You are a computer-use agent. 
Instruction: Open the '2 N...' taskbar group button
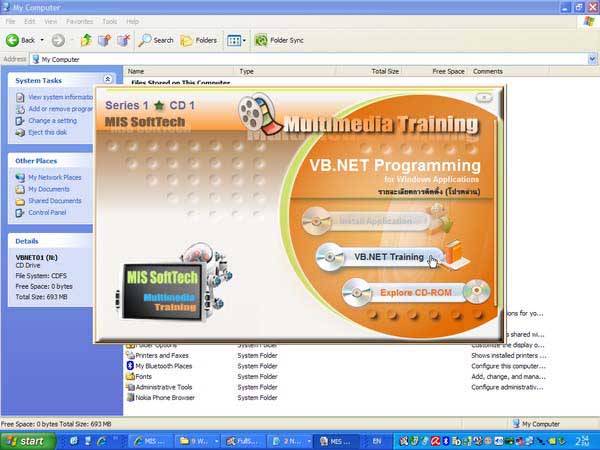click(x=290, y=441)
